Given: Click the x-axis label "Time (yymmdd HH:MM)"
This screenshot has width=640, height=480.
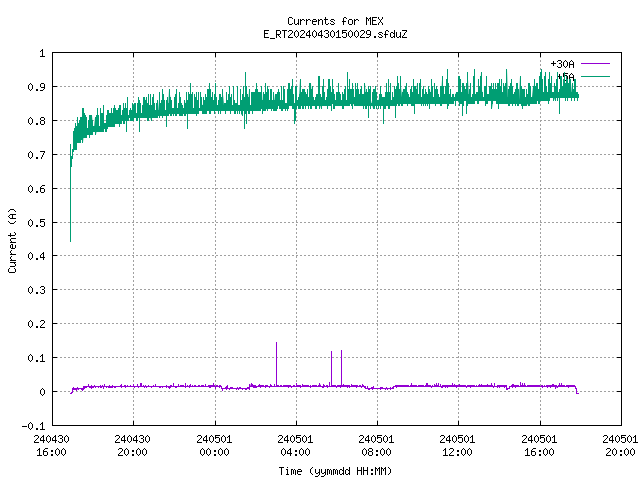Looking at the screenshot, I should tap(335, 471).
